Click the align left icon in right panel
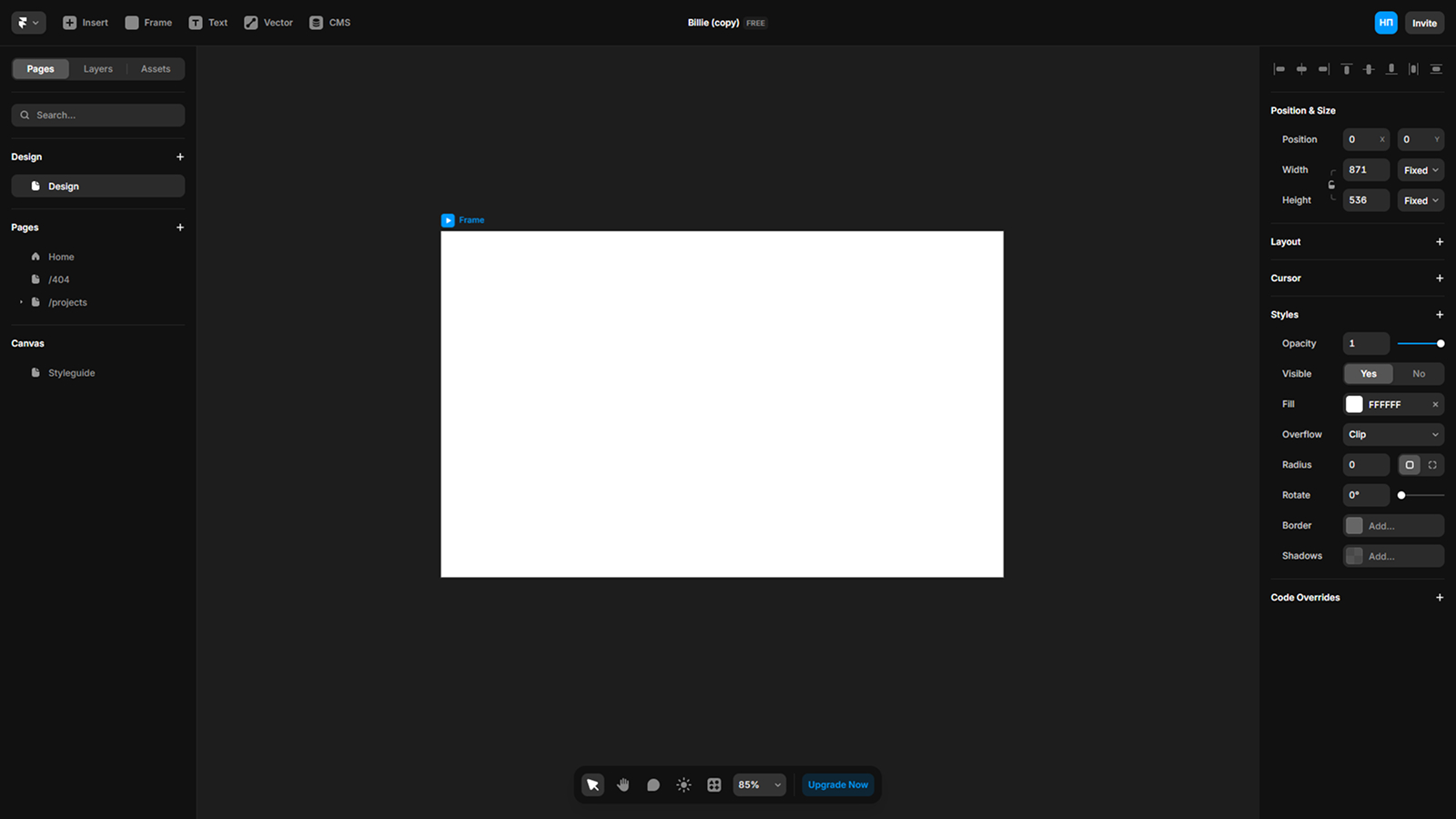Screen dimensions: 1456x819 click(x=1279, y=68)
